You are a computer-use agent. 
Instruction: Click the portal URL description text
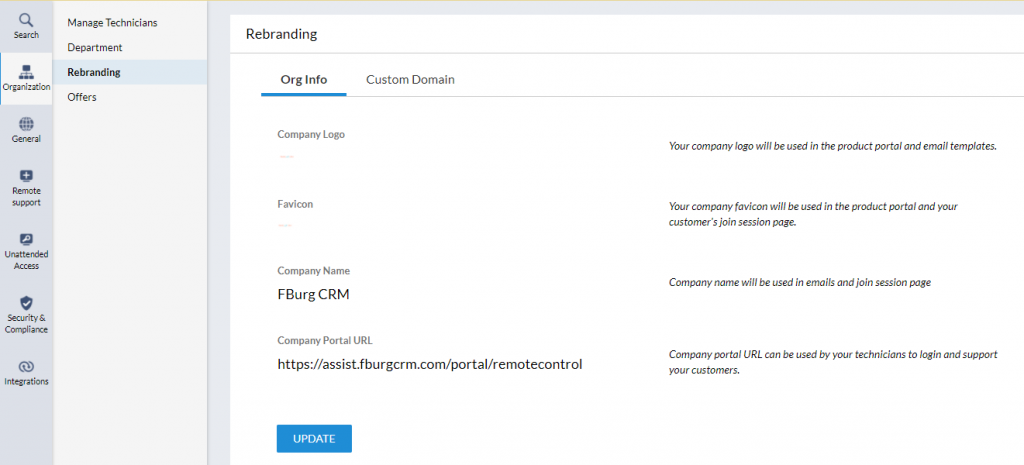(833, 362)
